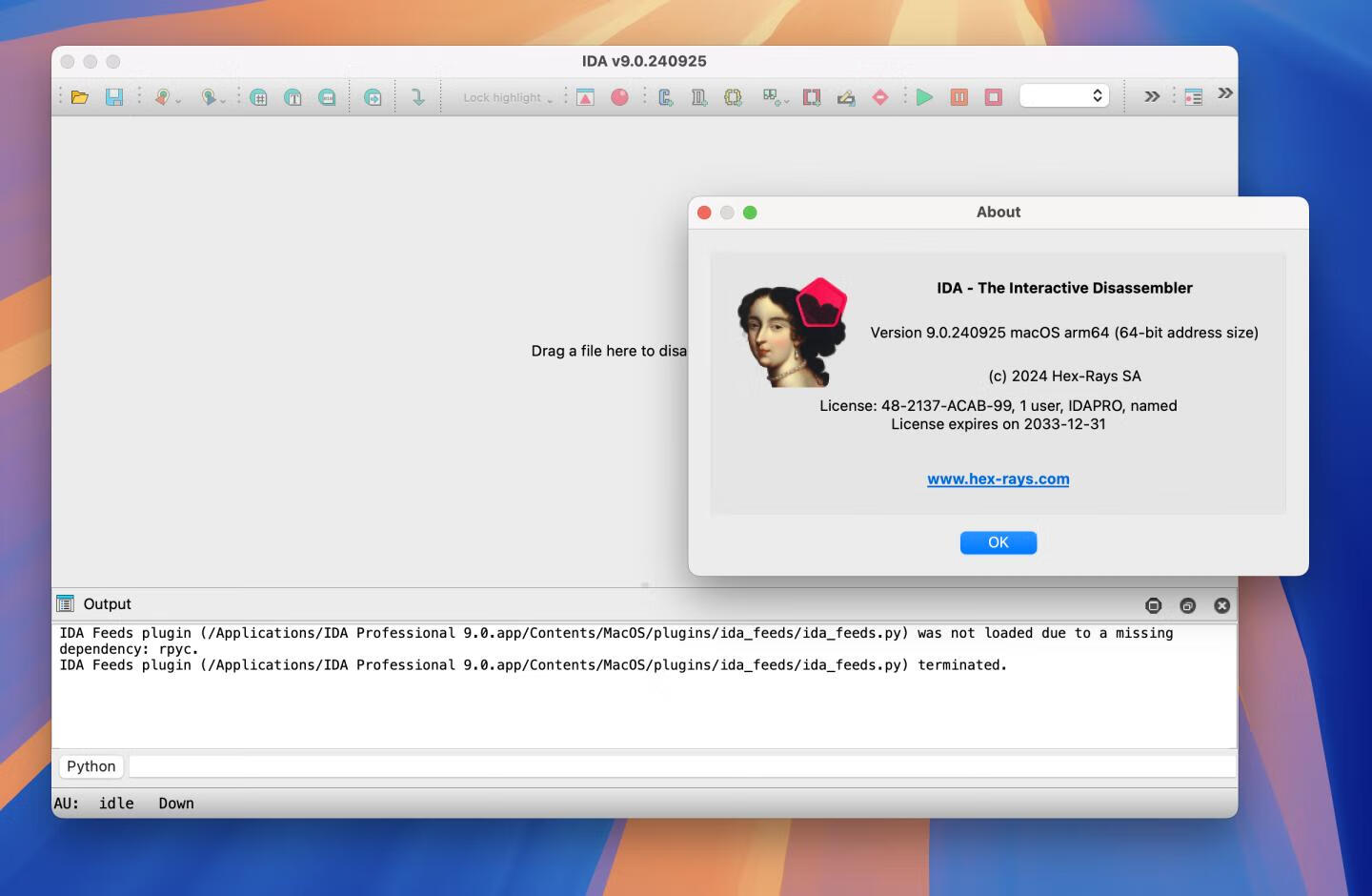This screenshot has height=896, width=1372.
Task: Click the jump to address arrow icon
Action: coord(373,97)
